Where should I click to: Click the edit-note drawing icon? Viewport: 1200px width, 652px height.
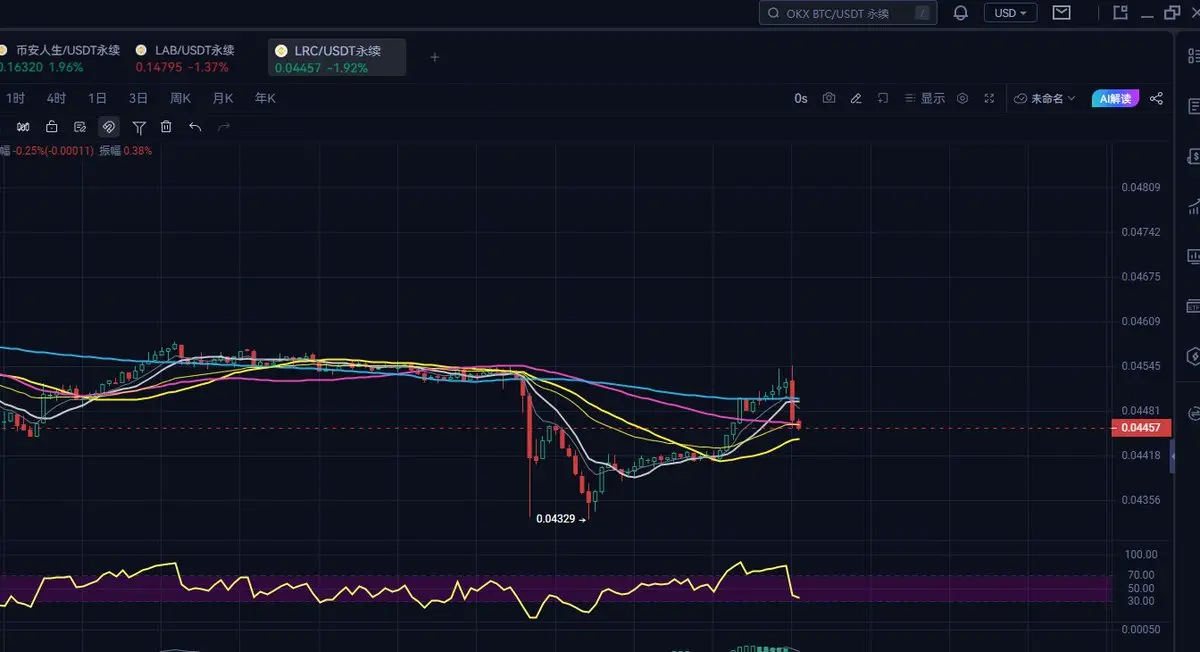coord(80,127)
